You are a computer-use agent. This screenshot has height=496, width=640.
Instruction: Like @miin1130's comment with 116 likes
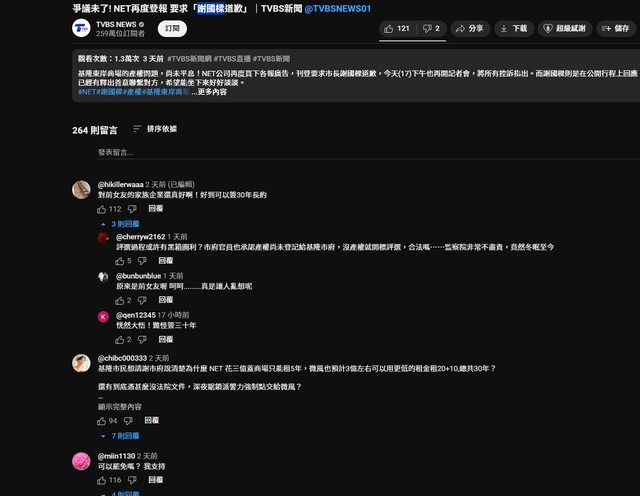pyautogui.click(x=102, y=480)
